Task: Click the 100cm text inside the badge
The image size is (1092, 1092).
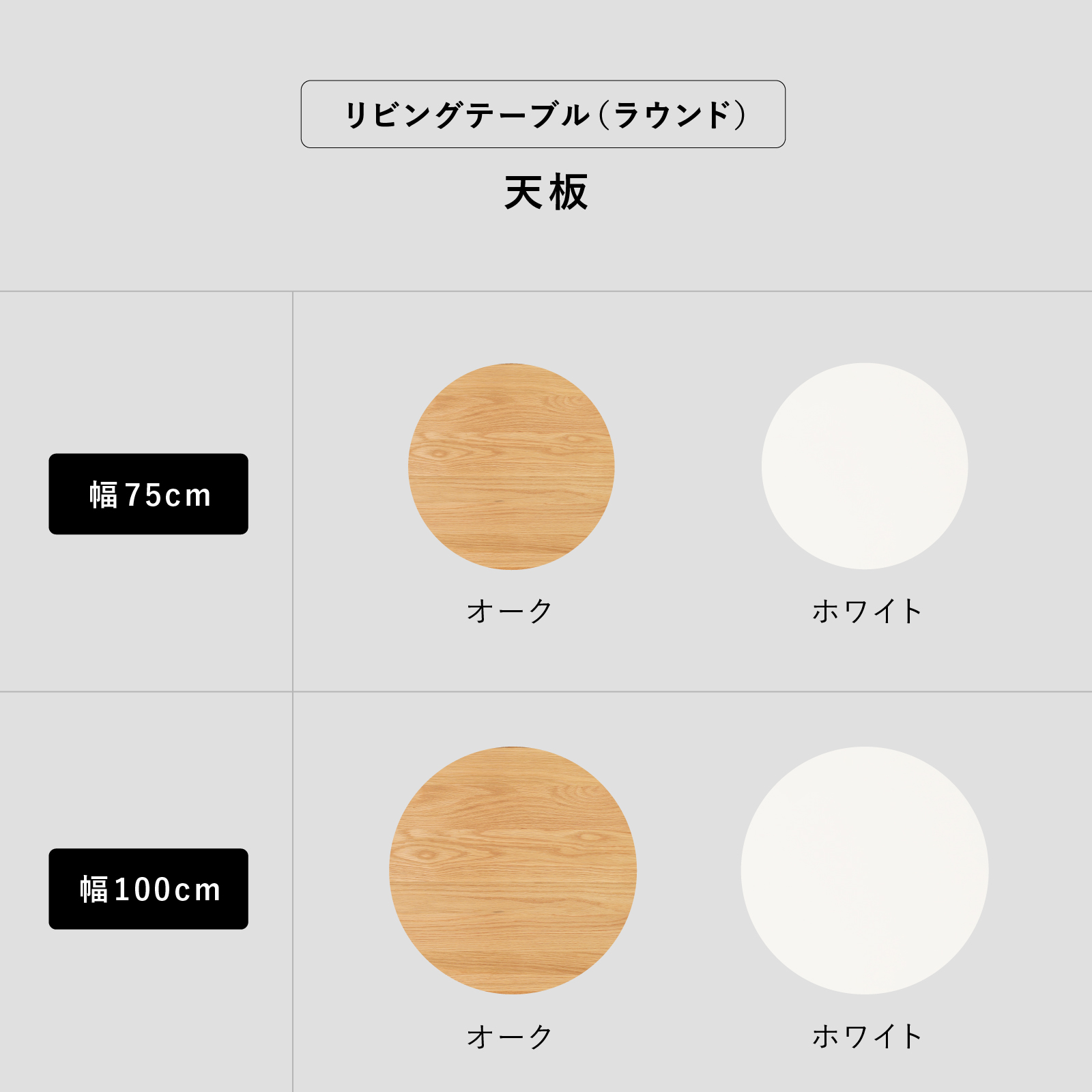Action: [x=168, y=889]
